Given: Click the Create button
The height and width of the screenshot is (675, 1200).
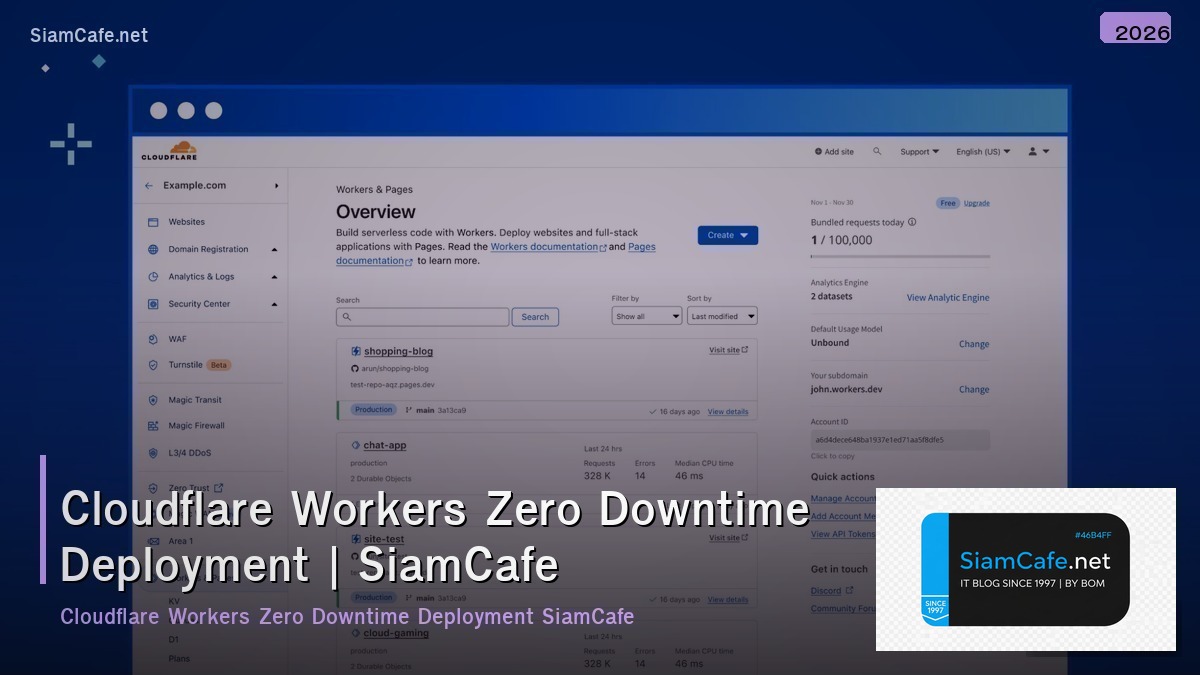Looking at the screenshot, I should point(727,235).
